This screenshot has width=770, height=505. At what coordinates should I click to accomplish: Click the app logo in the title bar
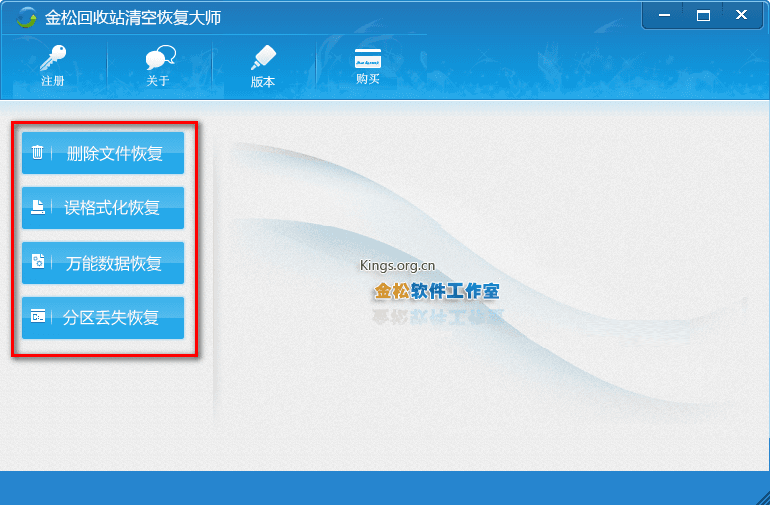point(26,18)
